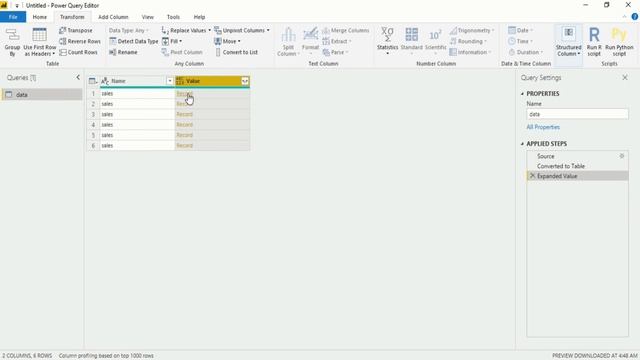The height and width of the screenshot is (360, 640).
Task: Click the Record link in row 6
Action: tap(184, 145)
